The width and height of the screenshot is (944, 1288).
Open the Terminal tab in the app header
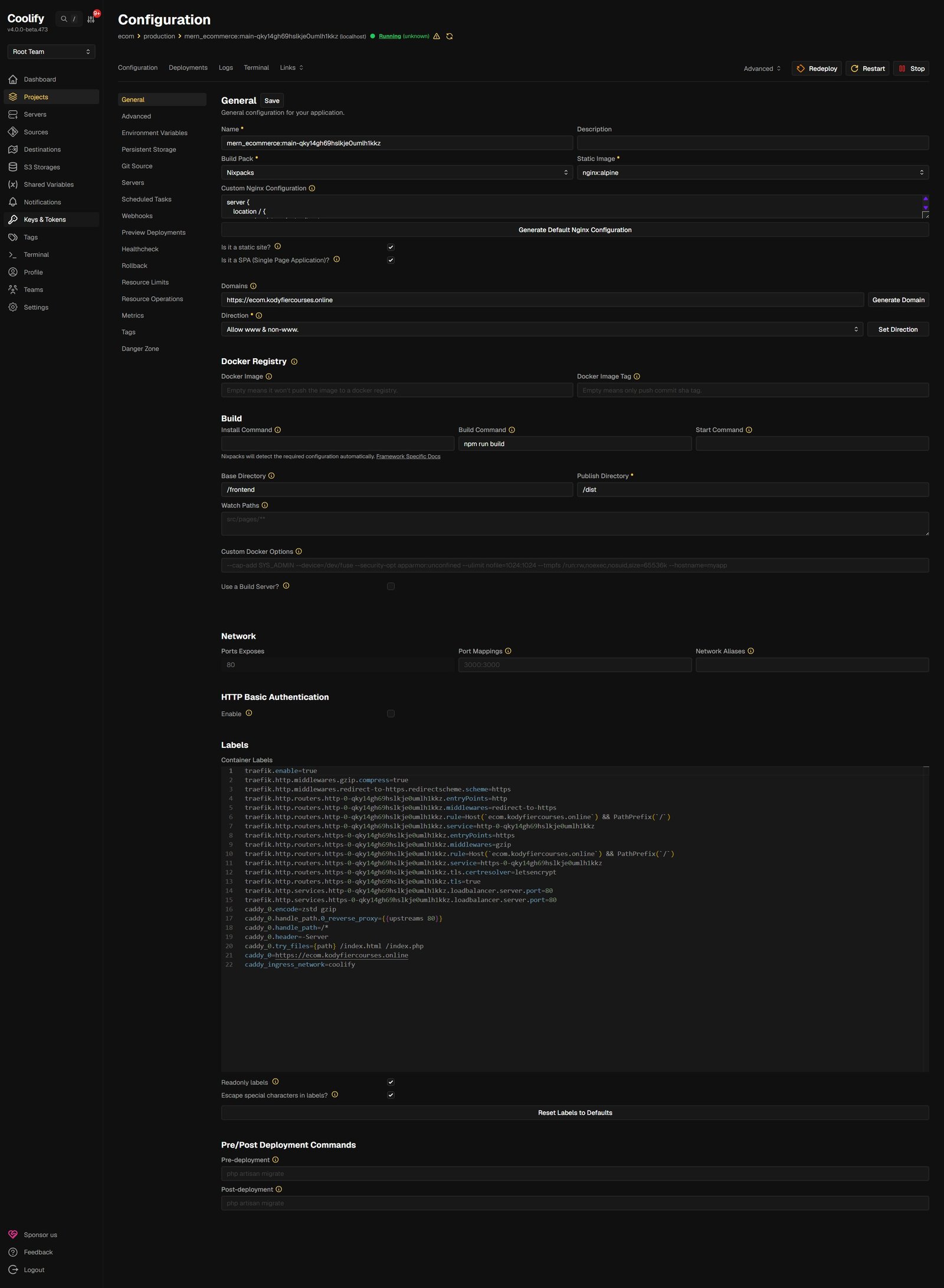point(256,68)
